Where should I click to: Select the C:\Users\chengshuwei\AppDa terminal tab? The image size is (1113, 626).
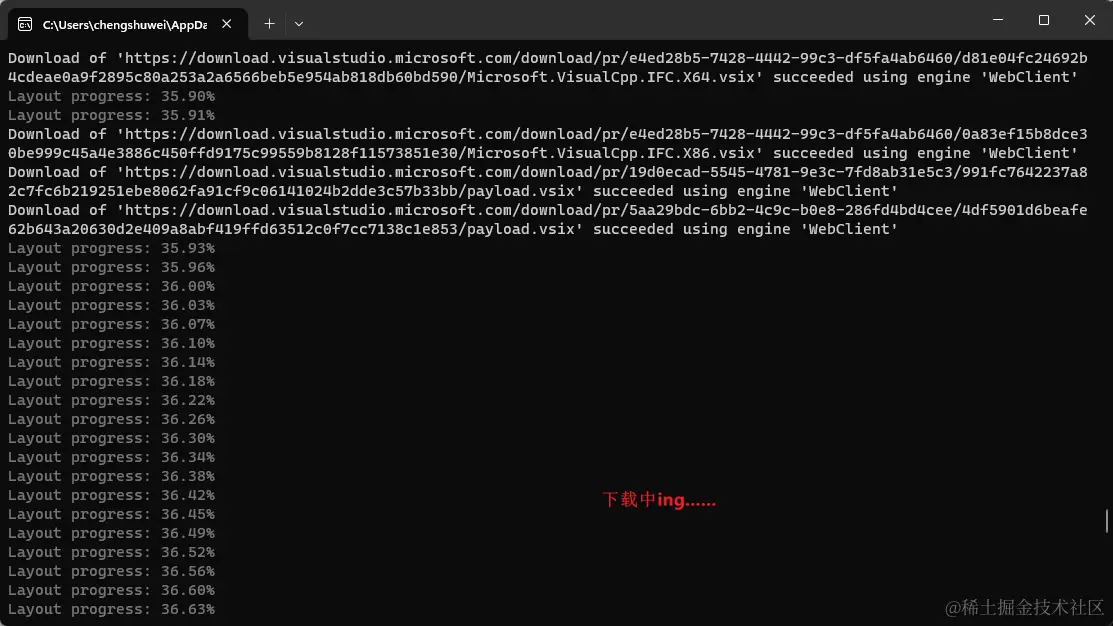coord(128,24)
